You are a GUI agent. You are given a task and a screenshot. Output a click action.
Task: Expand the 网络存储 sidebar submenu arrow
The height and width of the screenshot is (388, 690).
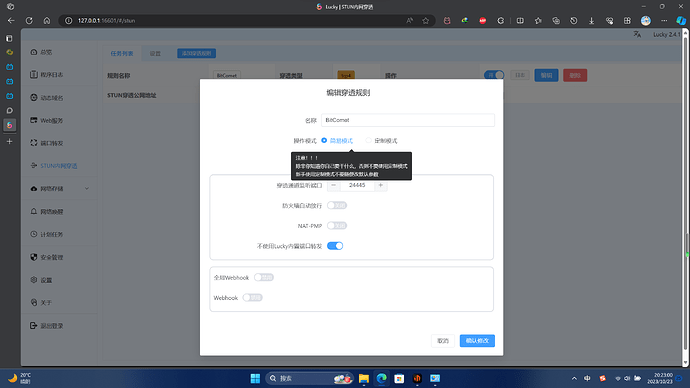point(87,188)
